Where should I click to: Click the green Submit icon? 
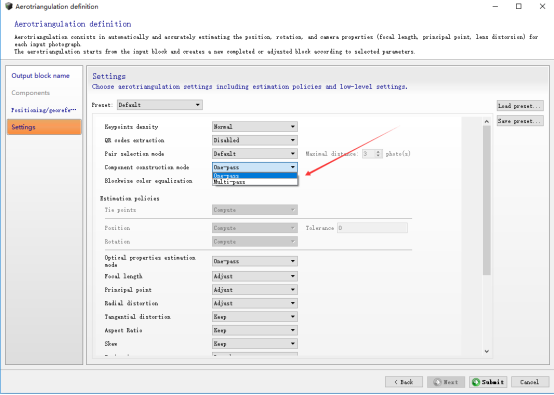point(476,382)
